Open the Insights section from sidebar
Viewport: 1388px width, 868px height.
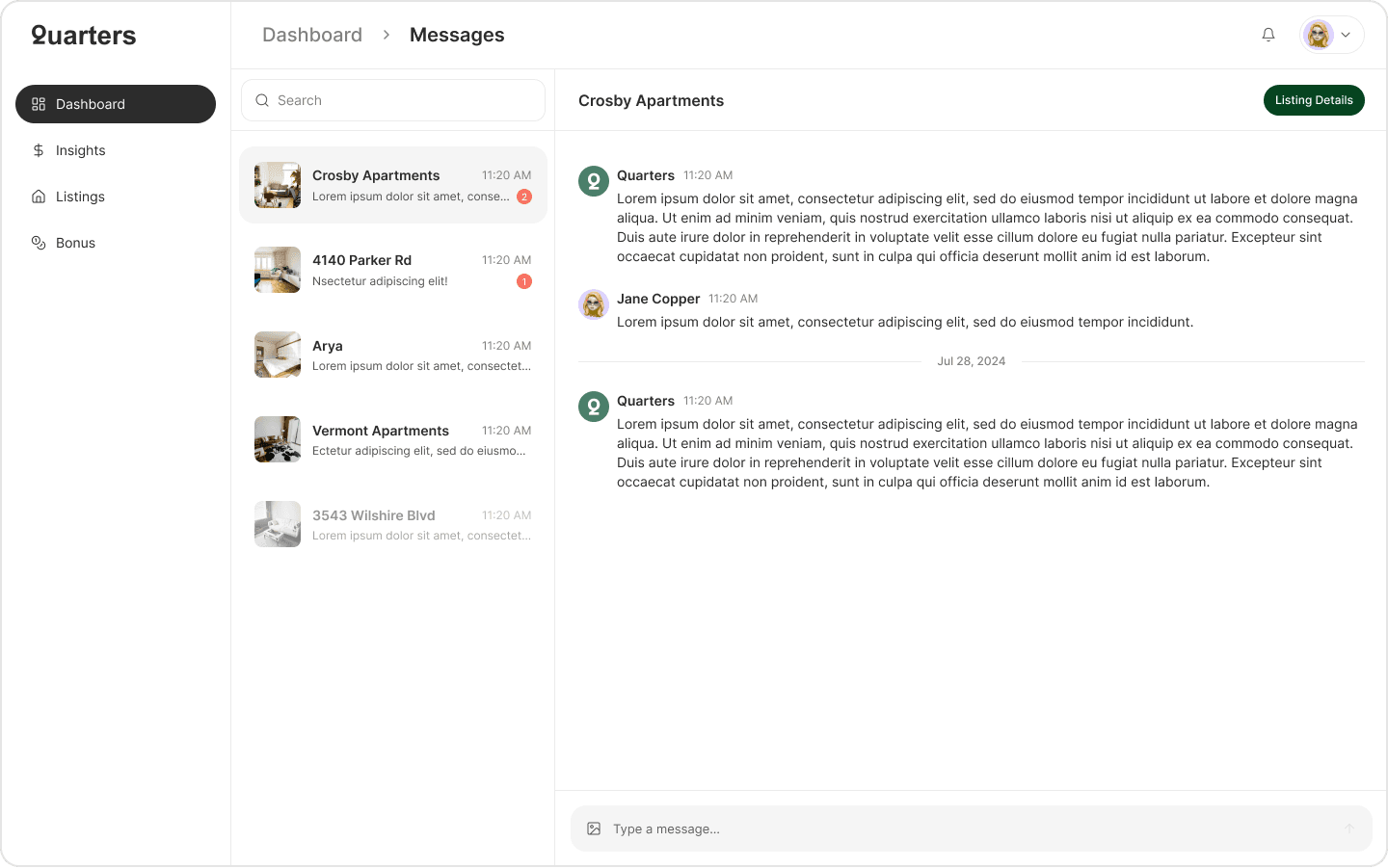[x=81, y=150]
